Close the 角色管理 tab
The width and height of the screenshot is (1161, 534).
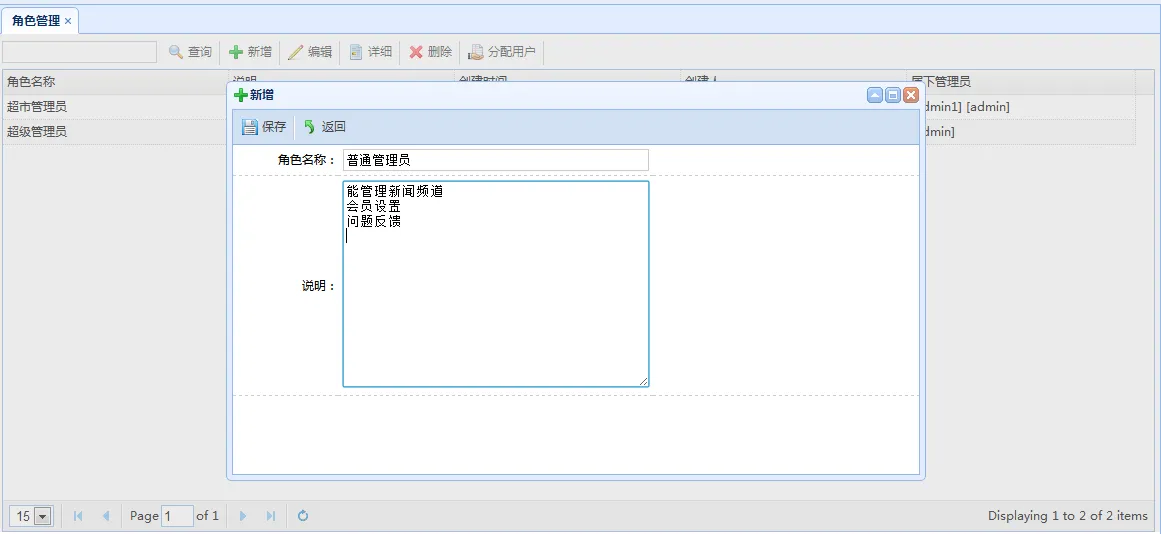coord(68,21)
